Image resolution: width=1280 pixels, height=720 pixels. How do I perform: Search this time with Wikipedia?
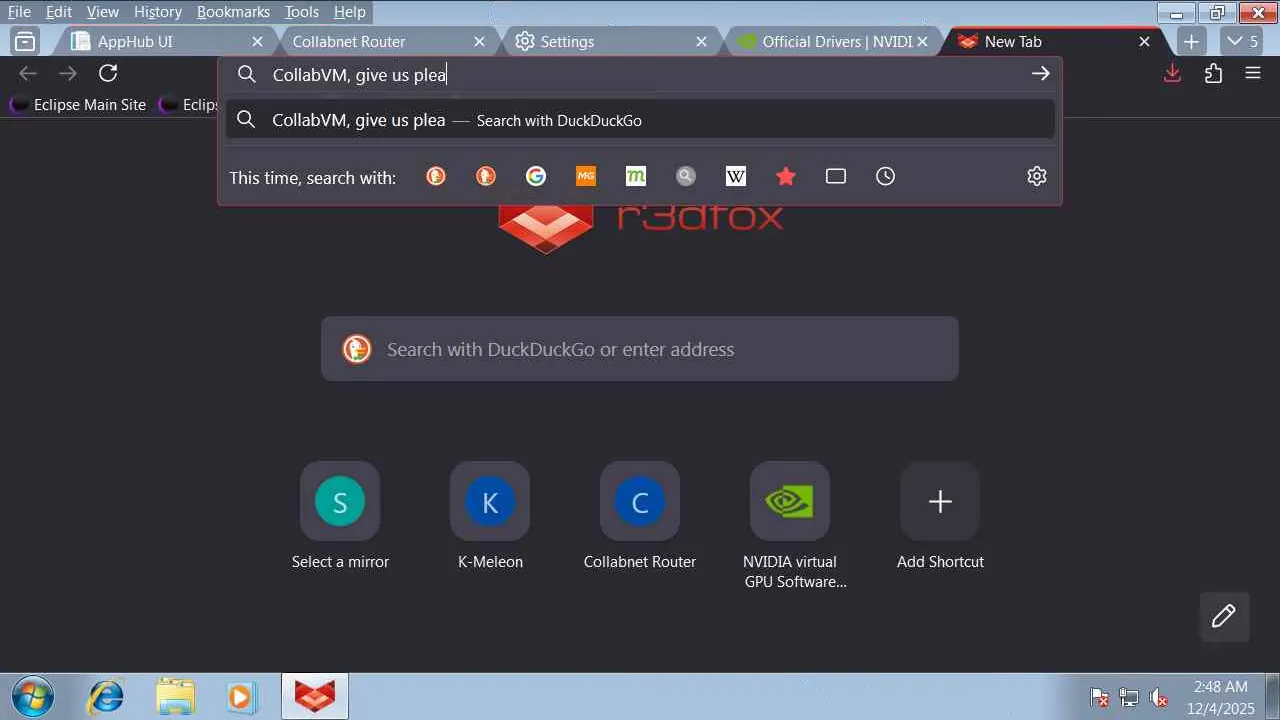[736, 176]
